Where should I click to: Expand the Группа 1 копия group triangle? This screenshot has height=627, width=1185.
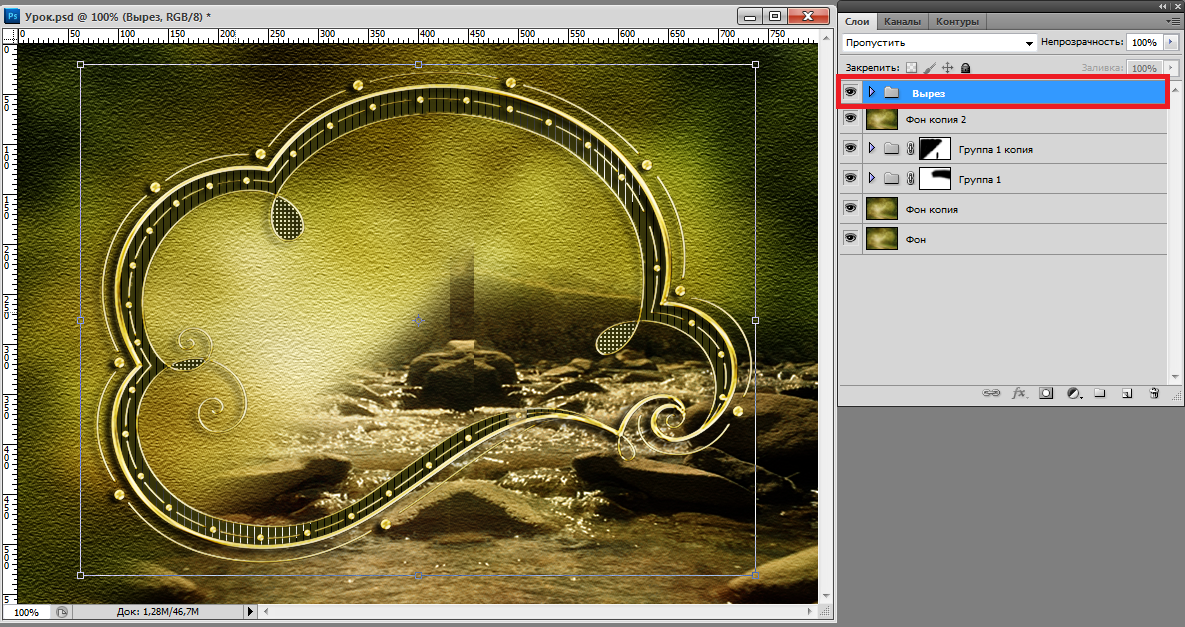[871, 149]
